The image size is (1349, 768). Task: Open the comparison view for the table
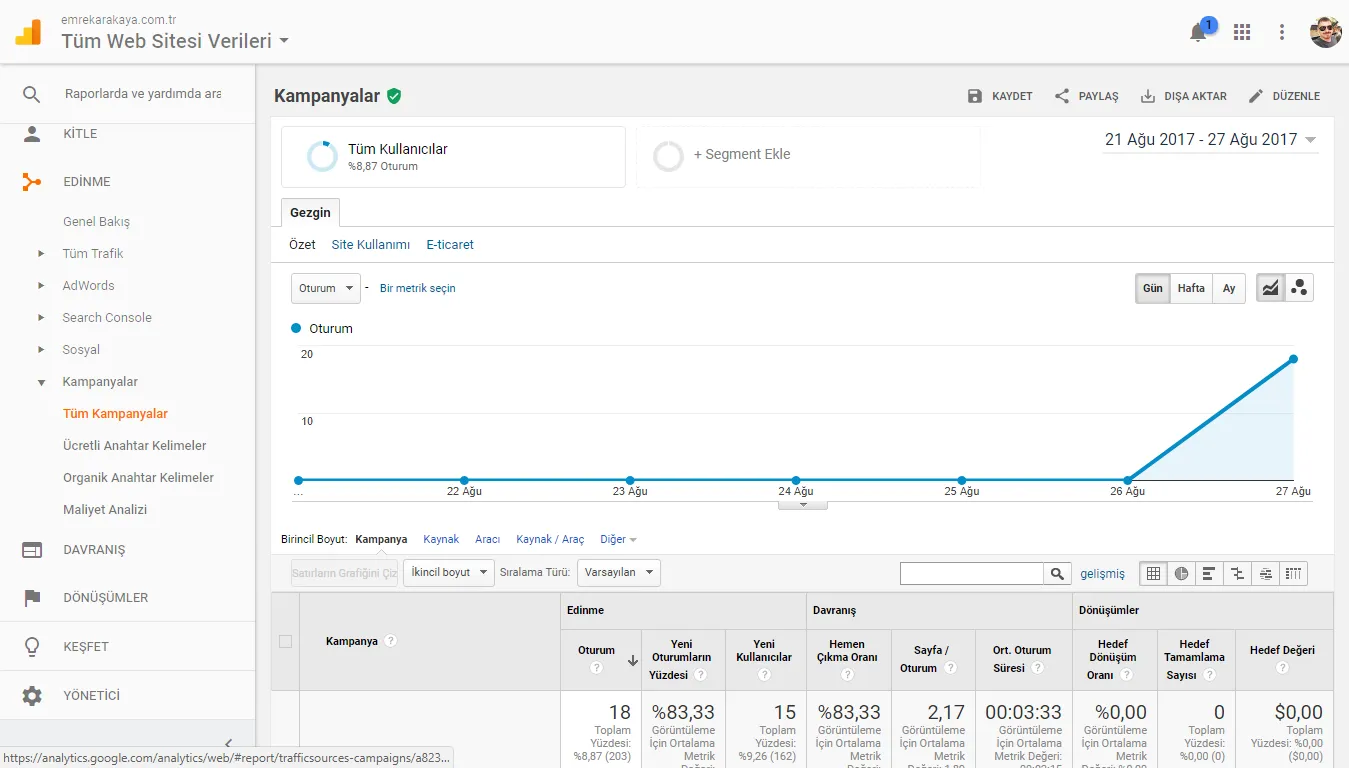(x=1237, y=573)
